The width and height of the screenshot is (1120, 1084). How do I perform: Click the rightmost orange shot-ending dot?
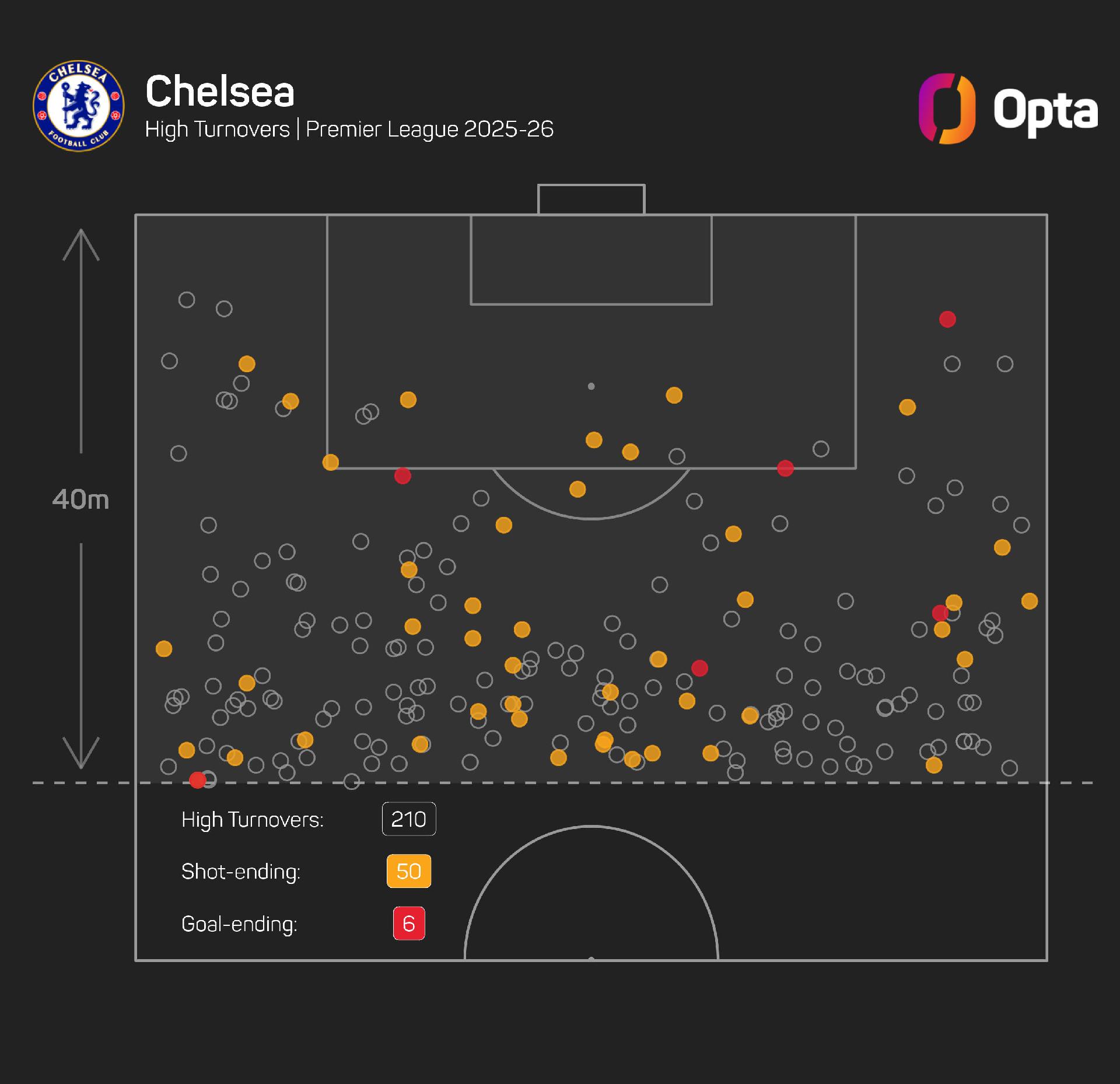[1030, 601]
